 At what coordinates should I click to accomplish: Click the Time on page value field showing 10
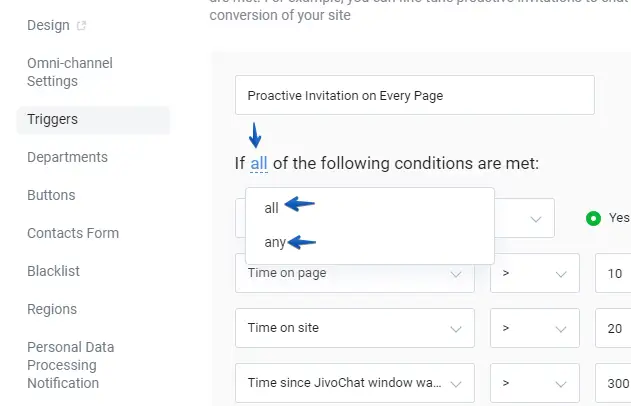[x=612, y=273]
